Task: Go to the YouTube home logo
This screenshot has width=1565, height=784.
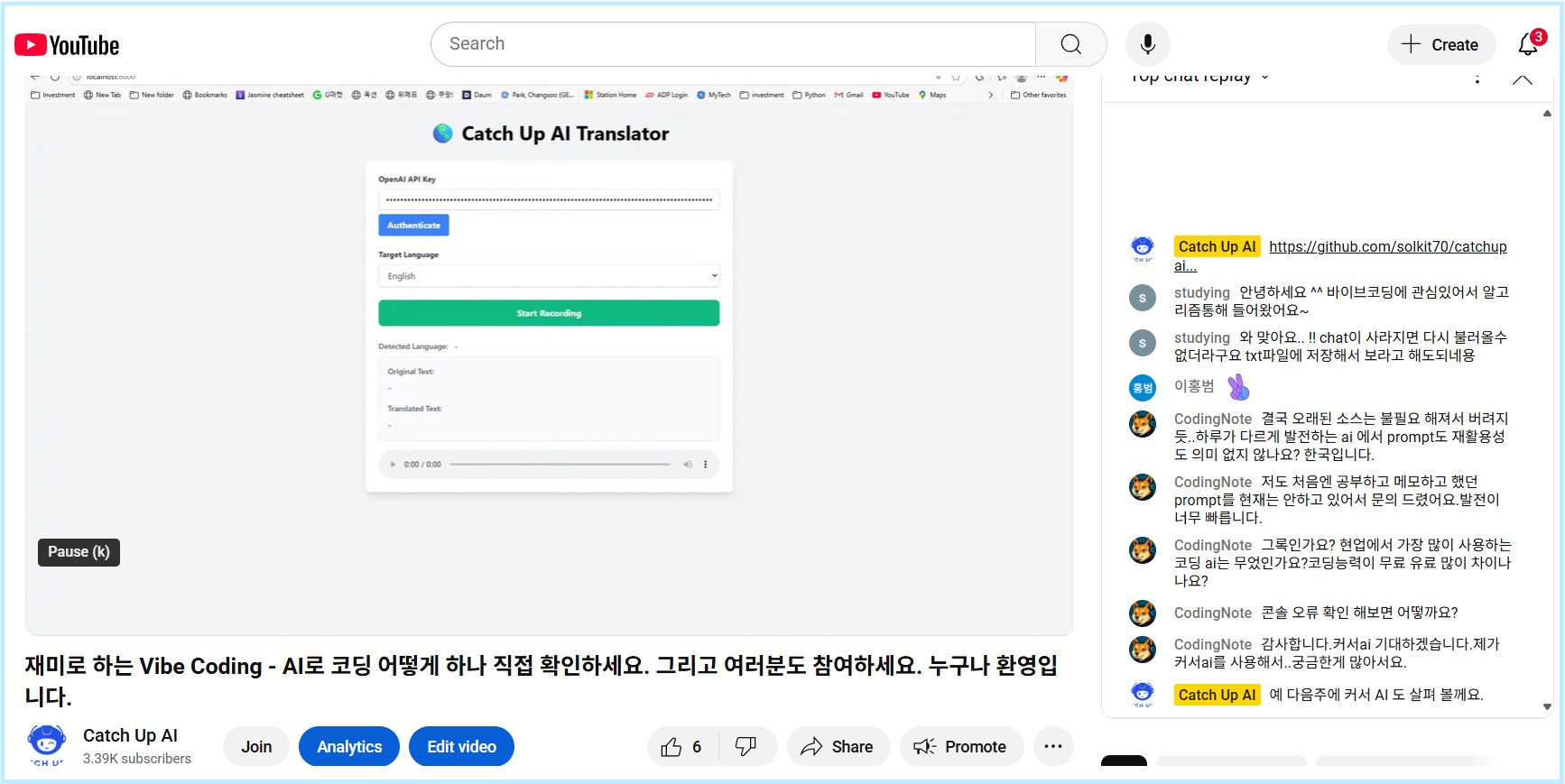Action: coord(67,45)
